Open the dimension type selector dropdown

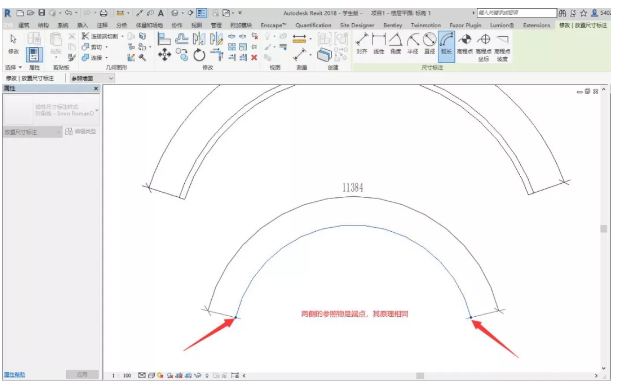[x=51, y=110]
